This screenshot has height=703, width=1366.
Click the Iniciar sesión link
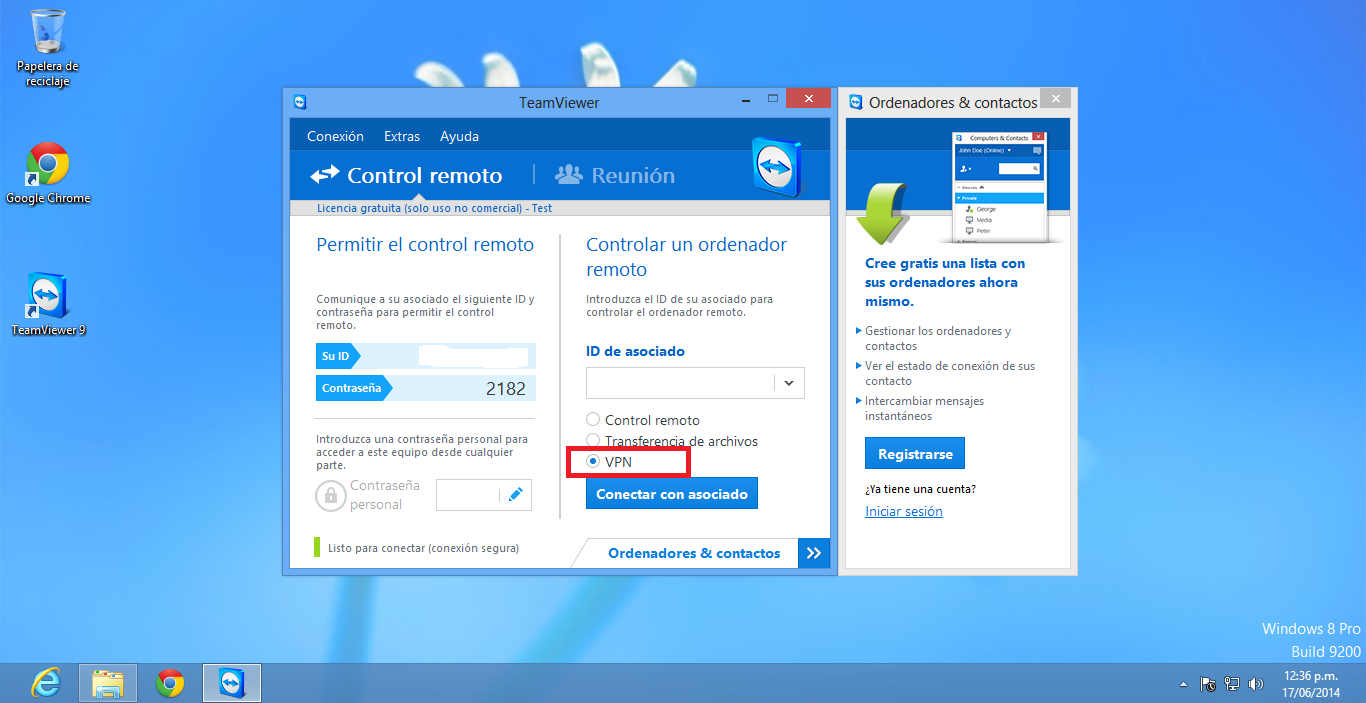(904, 511)
